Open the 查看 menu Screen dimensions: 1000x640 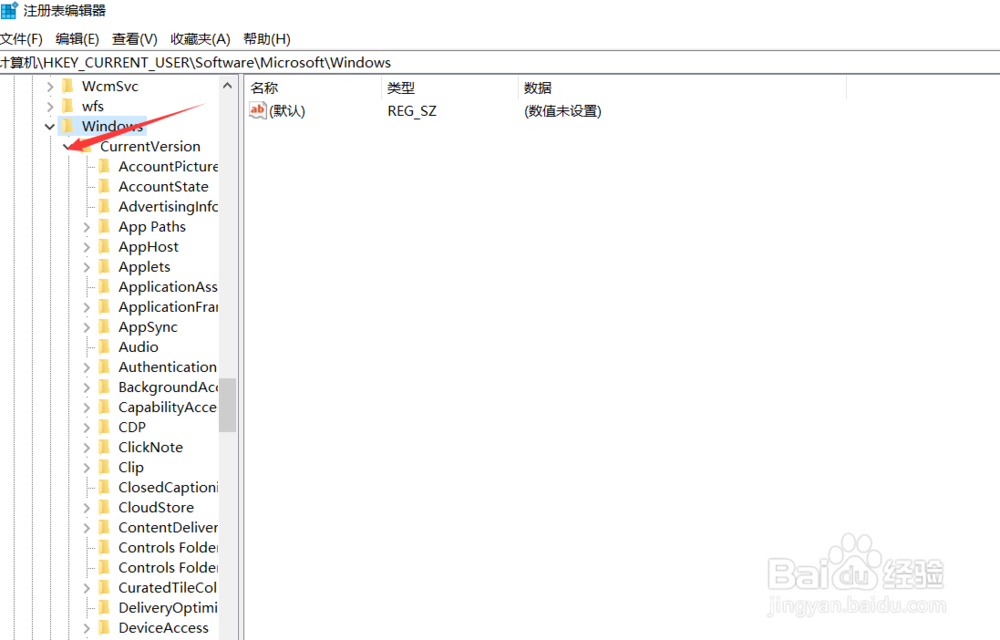click(x=135, y=38)
